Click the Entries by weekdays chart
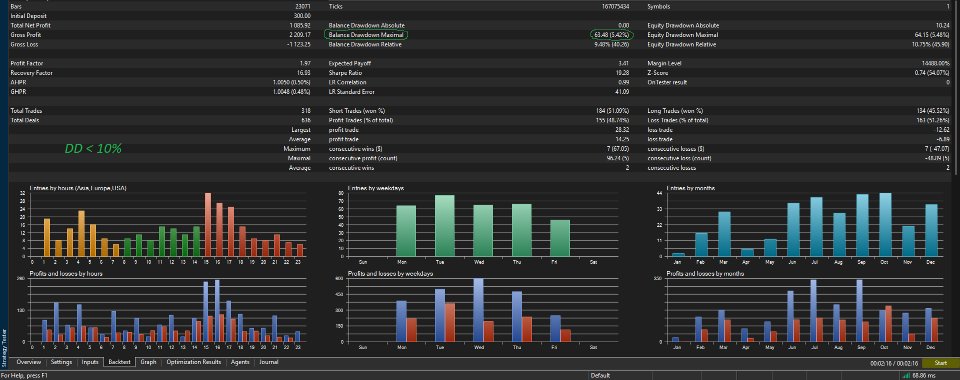The height and width of the screenshot is (380, 960). [x=479, y=224]
